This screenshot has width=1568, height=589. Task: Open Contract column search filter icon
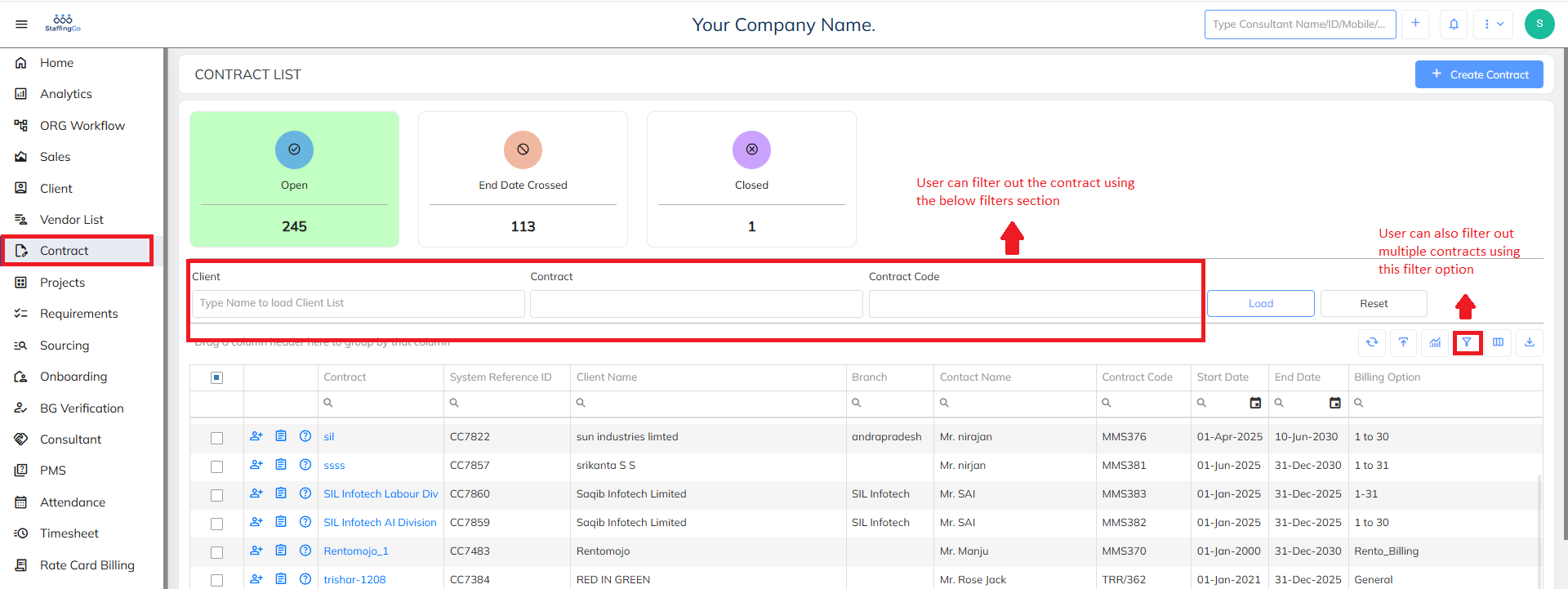tap(328, 403)
